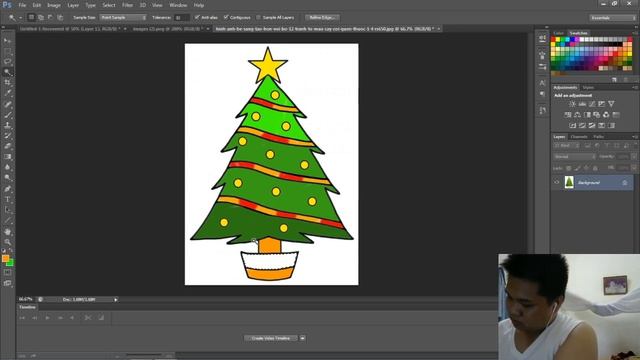Hide the Background layer eye icon
Viewport: 640px width, 360px height.
(556, 182)
